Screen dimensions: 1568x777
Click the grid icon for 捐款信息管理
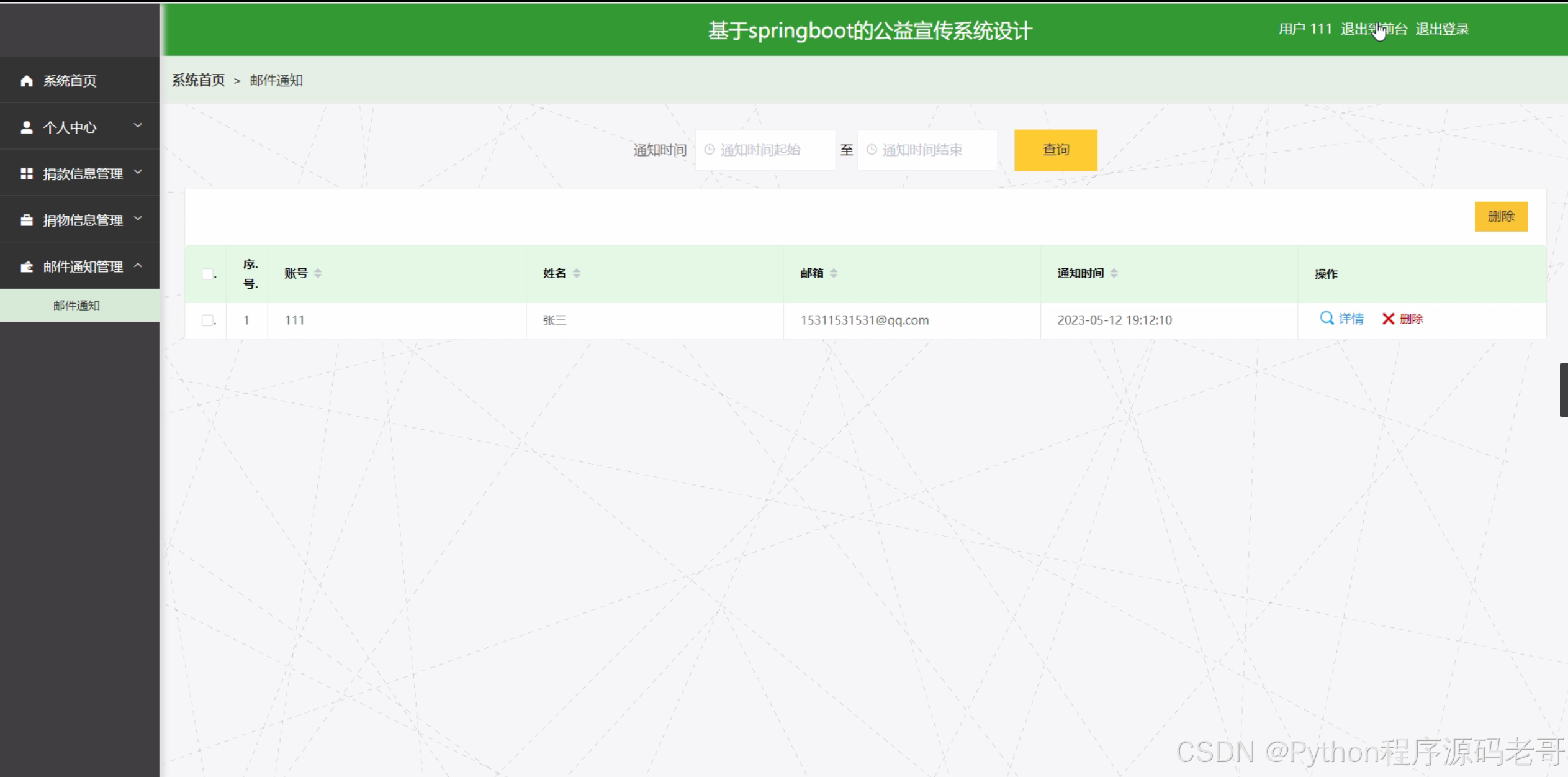point(26,174)
